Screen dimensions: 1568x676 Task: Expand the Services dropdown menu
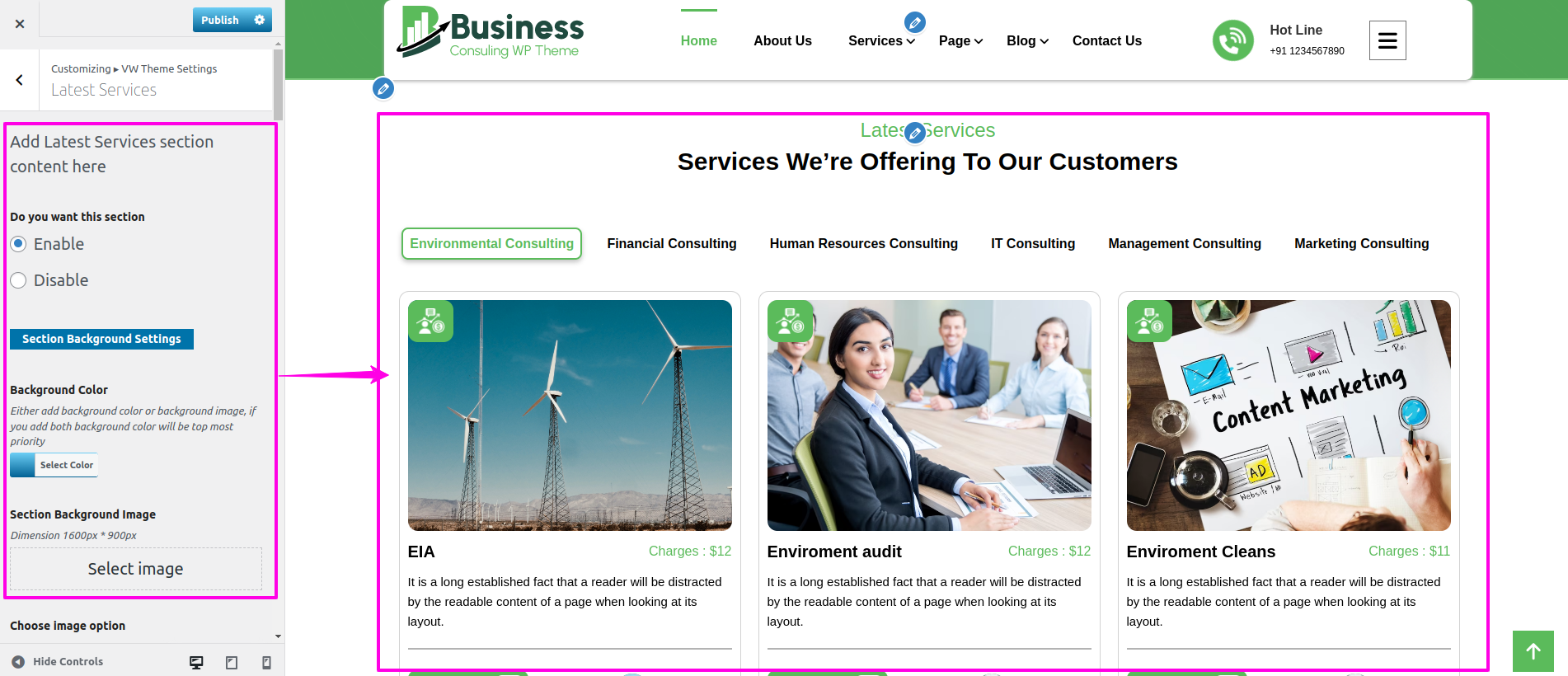(x=881, y=40)
